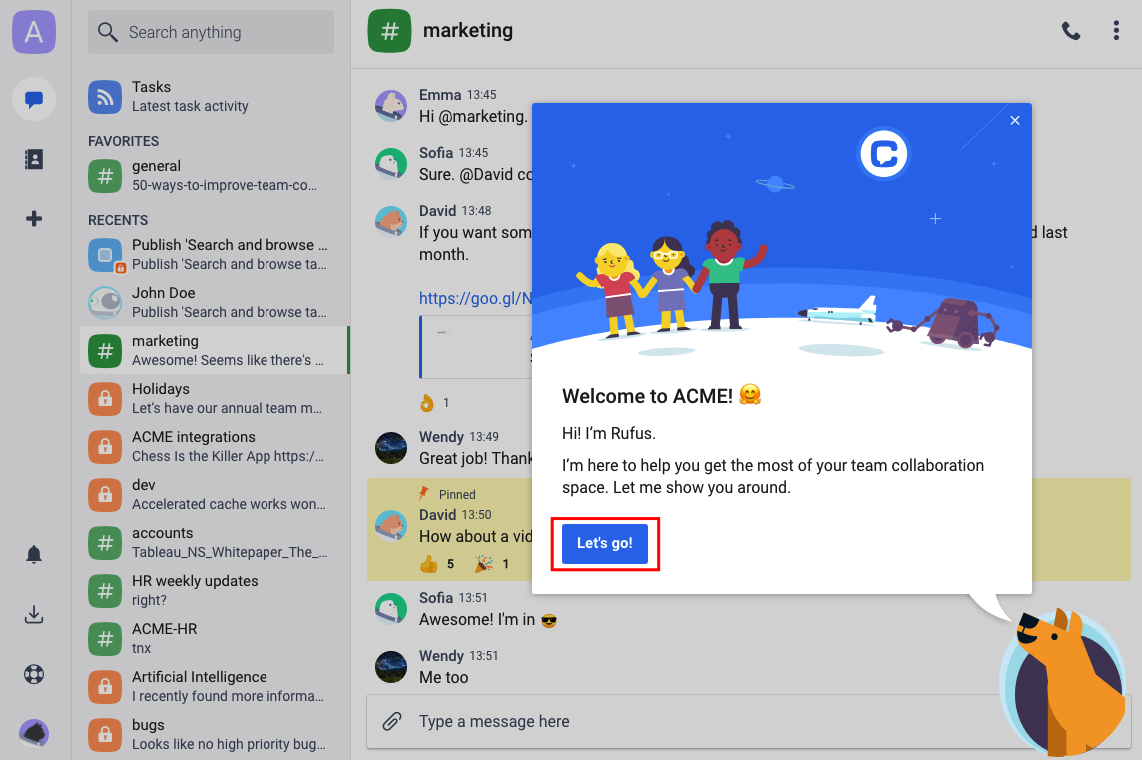Click the marketing channel hash icon in header
Screen dimensions: 1142x760
coord(390,31)
